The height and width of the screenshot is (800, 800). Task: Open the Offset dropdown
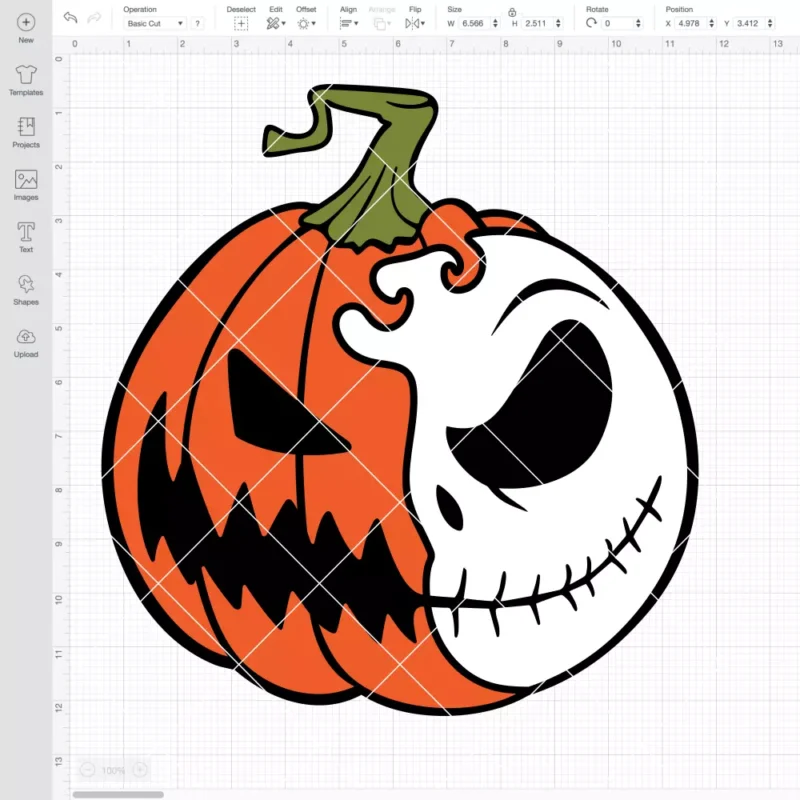point(306,23)
